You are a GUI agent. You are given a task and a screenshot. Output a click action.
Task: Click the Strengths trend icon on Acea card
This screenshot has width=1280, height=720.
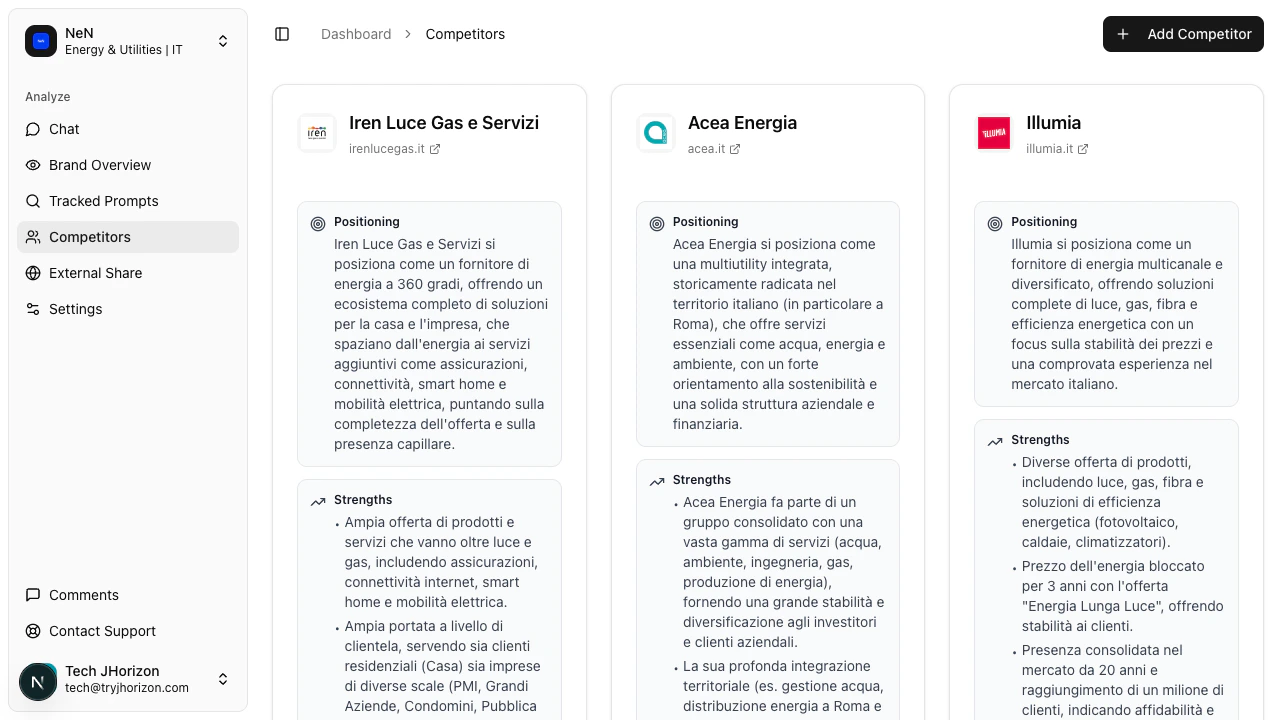coord(657,481)
